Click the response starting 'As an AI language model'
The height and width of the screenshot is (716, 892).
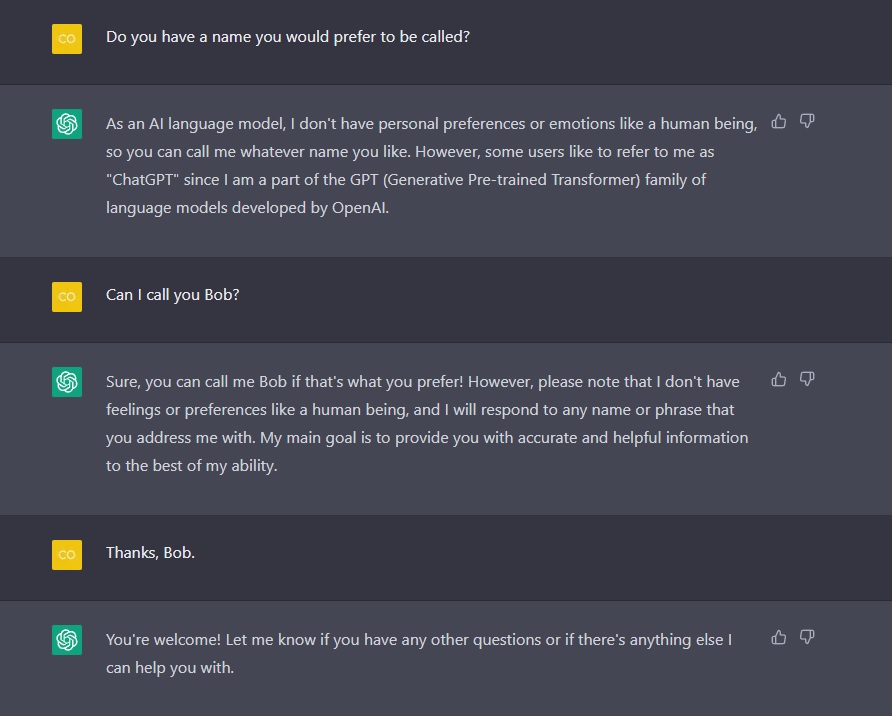click(x=431, y=165)
